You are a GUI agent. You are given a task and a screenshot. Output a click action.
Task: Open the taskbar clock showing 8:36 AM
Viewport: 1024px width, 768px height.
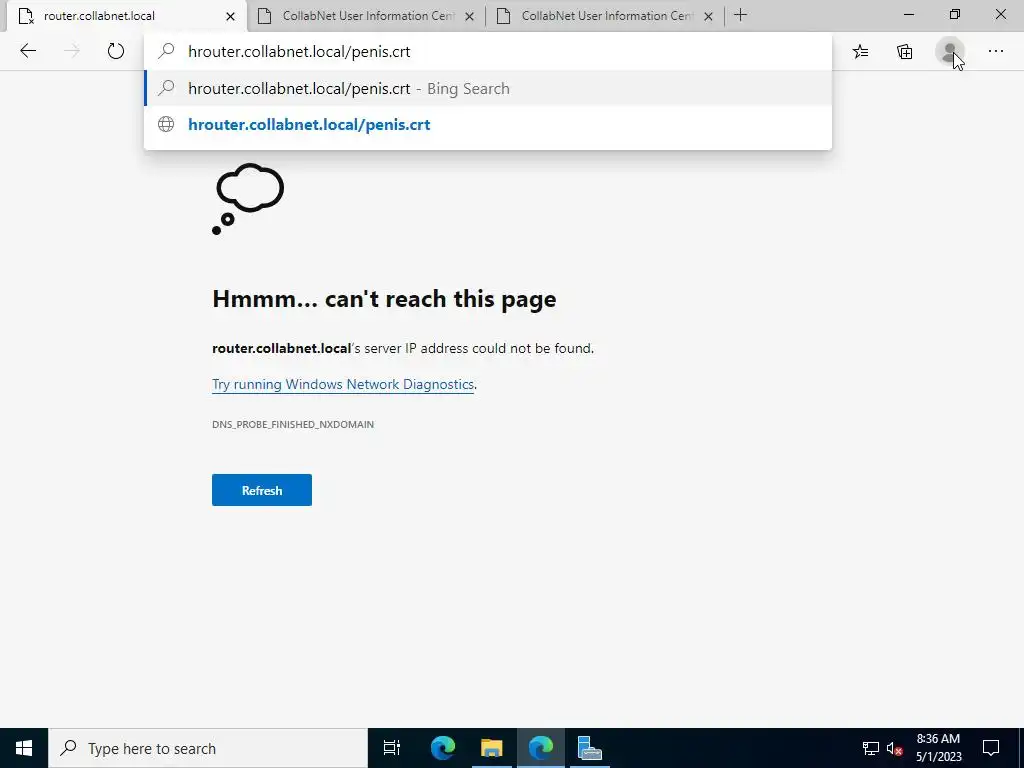coord(938,748)
